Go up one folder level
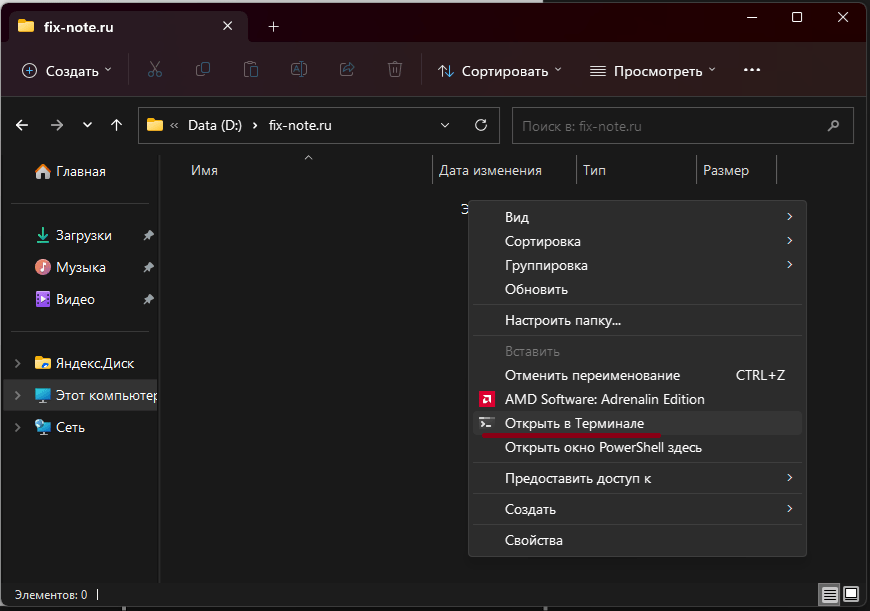 [117, 125]
